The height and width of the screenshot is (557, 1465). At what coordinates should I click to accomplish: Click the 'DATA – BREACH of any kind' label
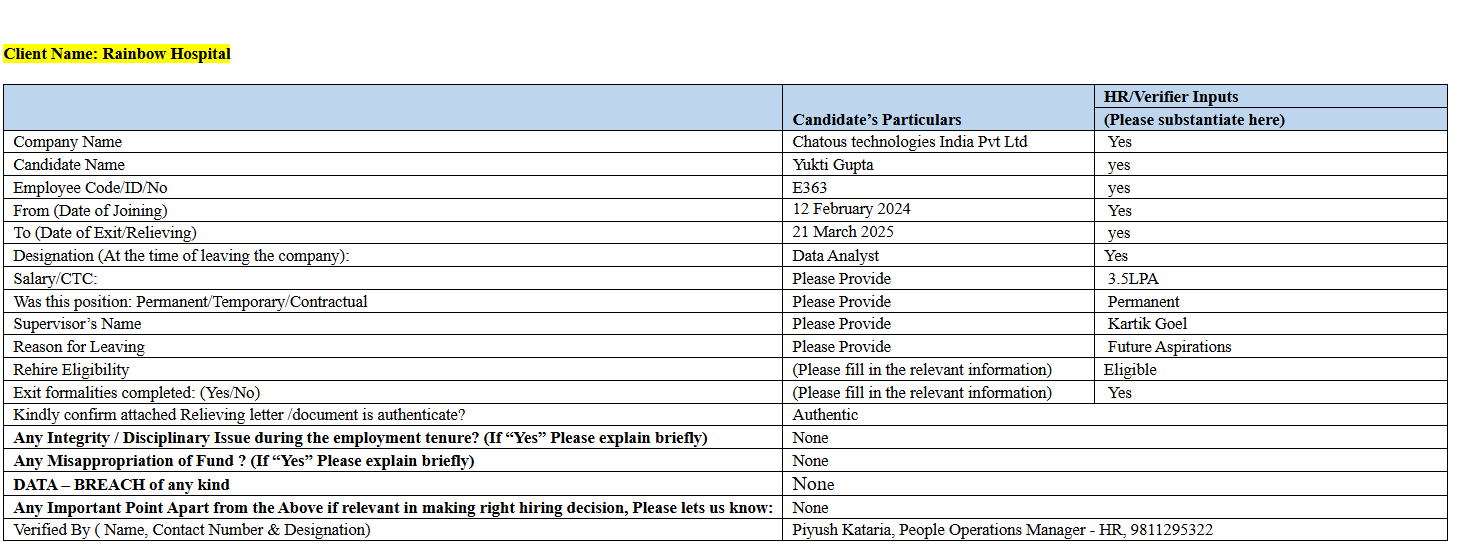tap(121, 485)
